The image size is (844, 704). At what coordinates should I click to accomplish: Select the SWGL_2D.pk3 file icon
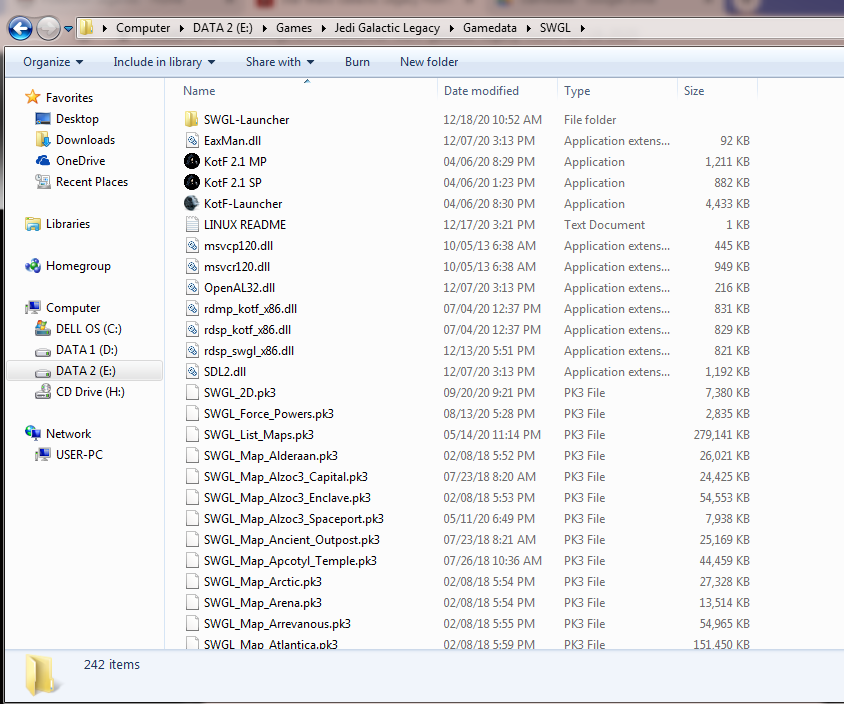tap(192, 392)
